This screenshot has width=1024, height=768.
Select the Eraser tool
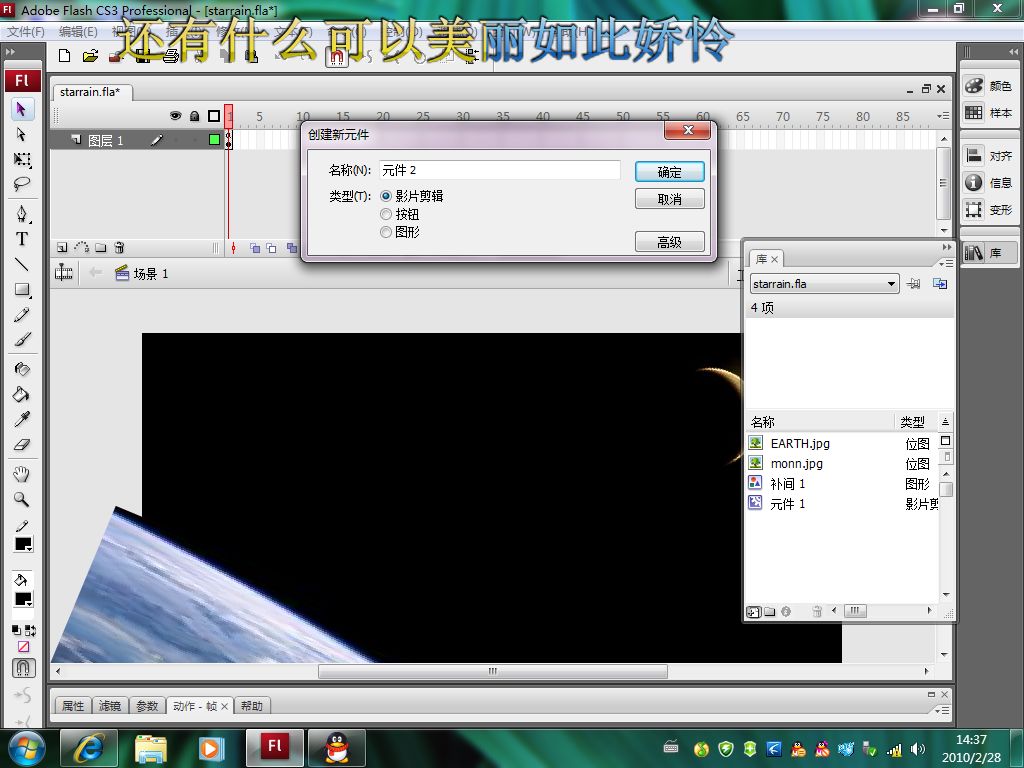coord(22,445)
